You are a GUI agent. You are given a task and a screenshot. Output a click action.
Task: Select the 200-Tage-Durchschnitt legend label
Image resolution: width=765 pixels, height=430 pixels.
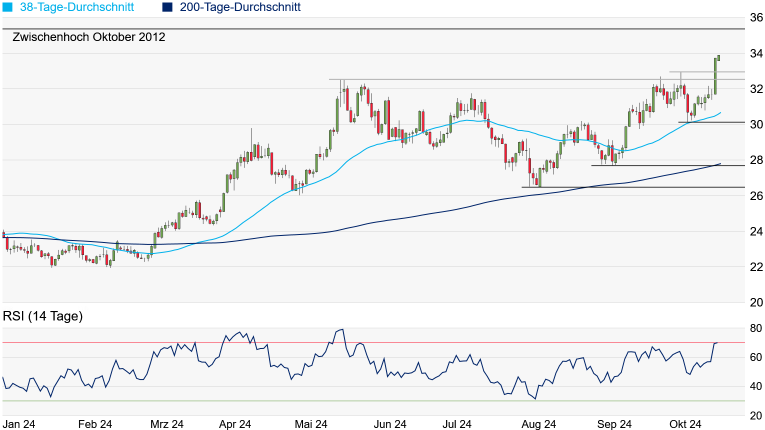click(240, 7)
